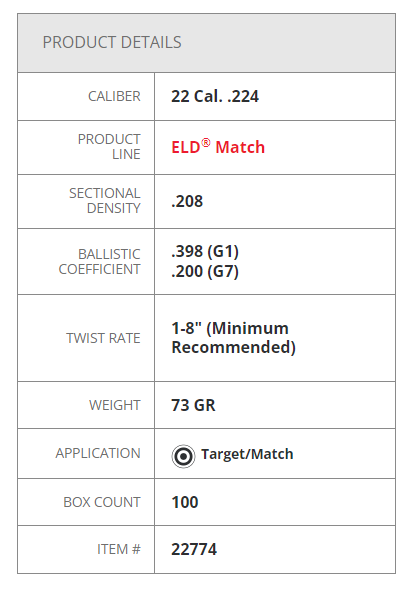
Task: Click the Target/Match bullseye icon
Action: [183, 456]
